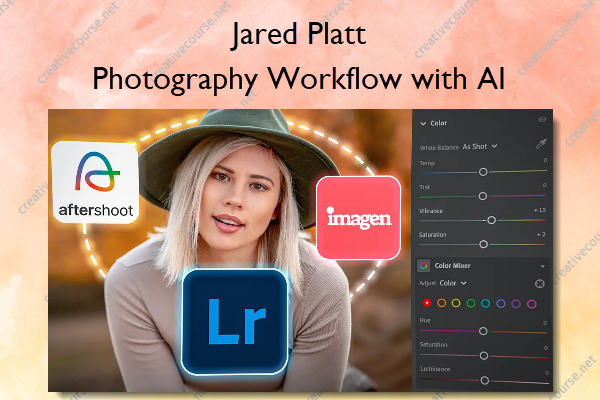This screenshot has width=600, height=400.
Task: Select the aqua color swatch
Action: (486, 304)
